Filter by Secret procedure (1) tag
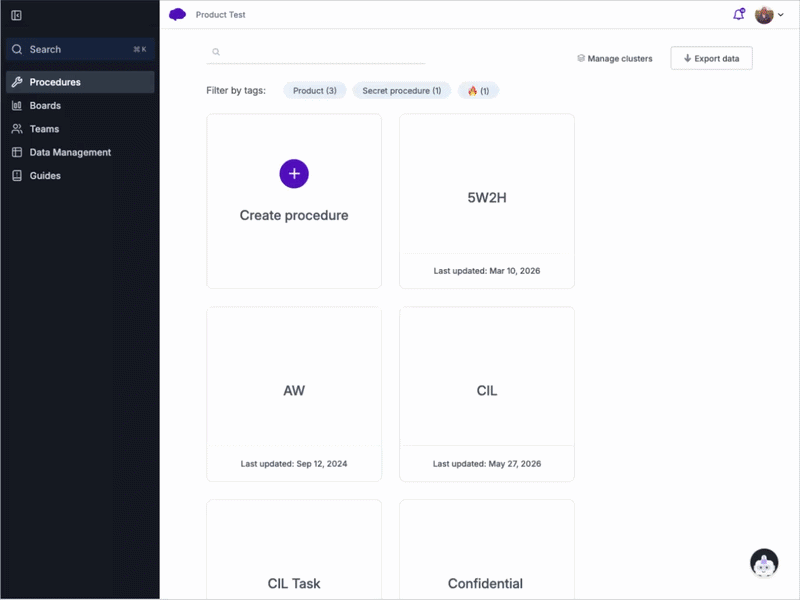This screenshot has width=800, height=600. tap(402, 90)
